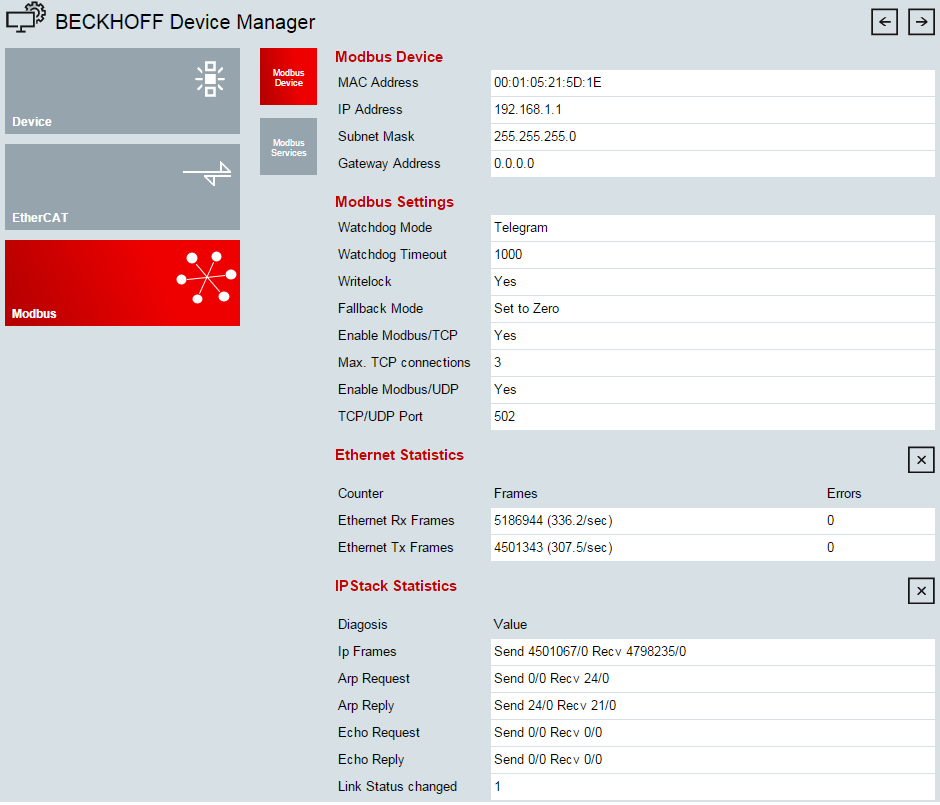Click the Ethernet Rx Frames count 5186944
This screenshot has width=940, height=805.
click(x=518, y=521)
